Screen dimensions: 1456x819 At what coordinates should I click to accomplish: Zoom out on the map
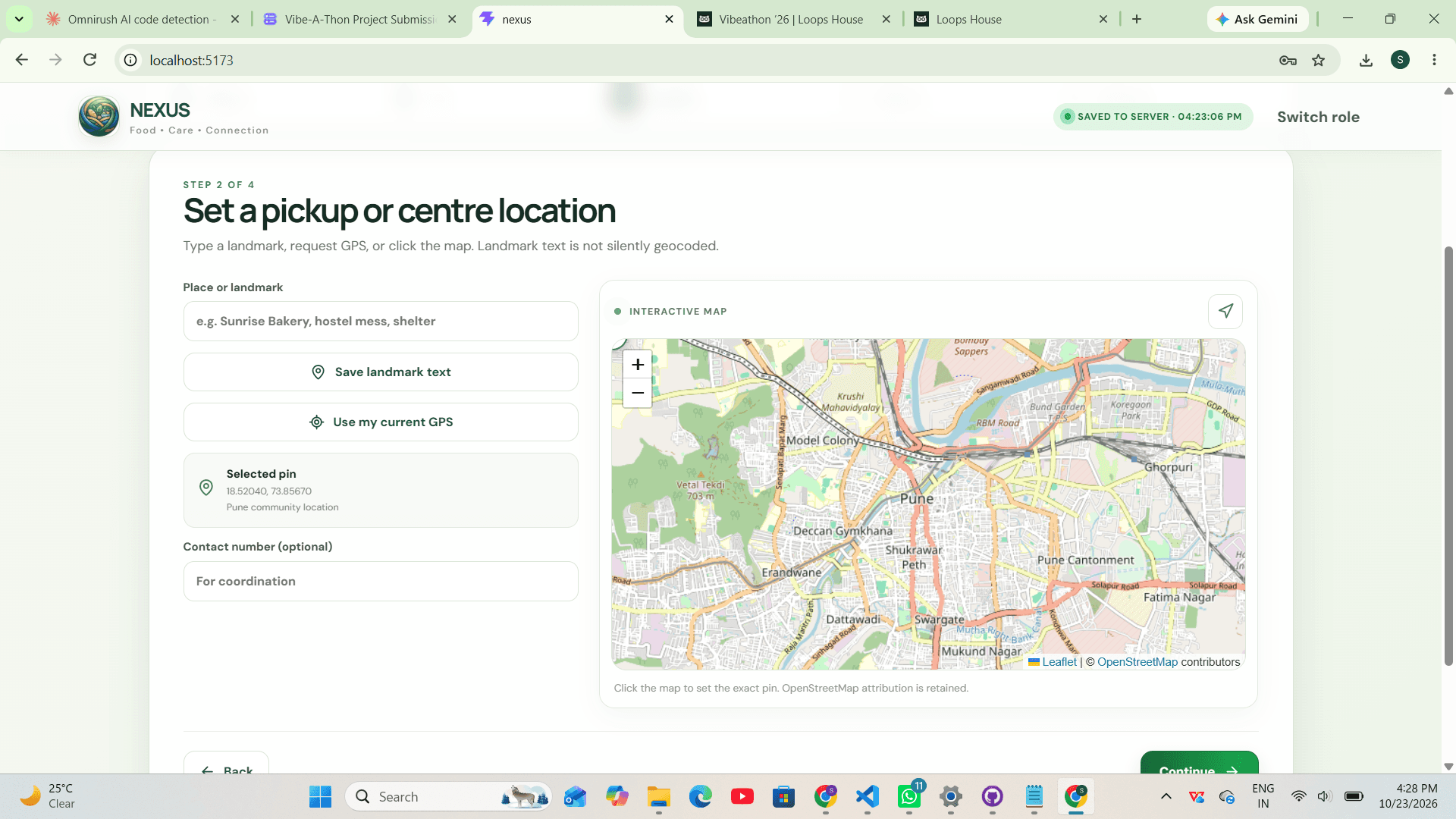[638, 393]
